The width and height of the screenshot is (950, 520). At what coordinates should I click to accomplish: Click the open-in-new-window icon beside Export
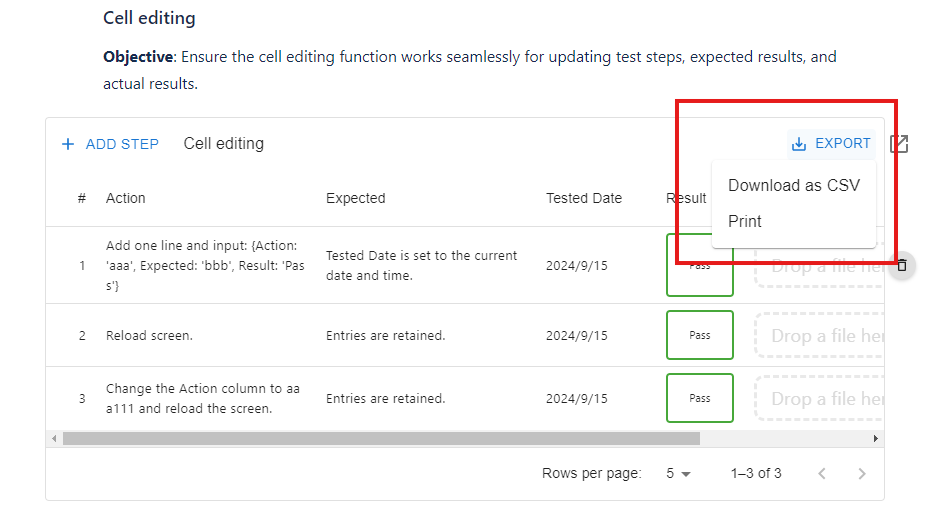pyautogui.click(x=899, y=144)
